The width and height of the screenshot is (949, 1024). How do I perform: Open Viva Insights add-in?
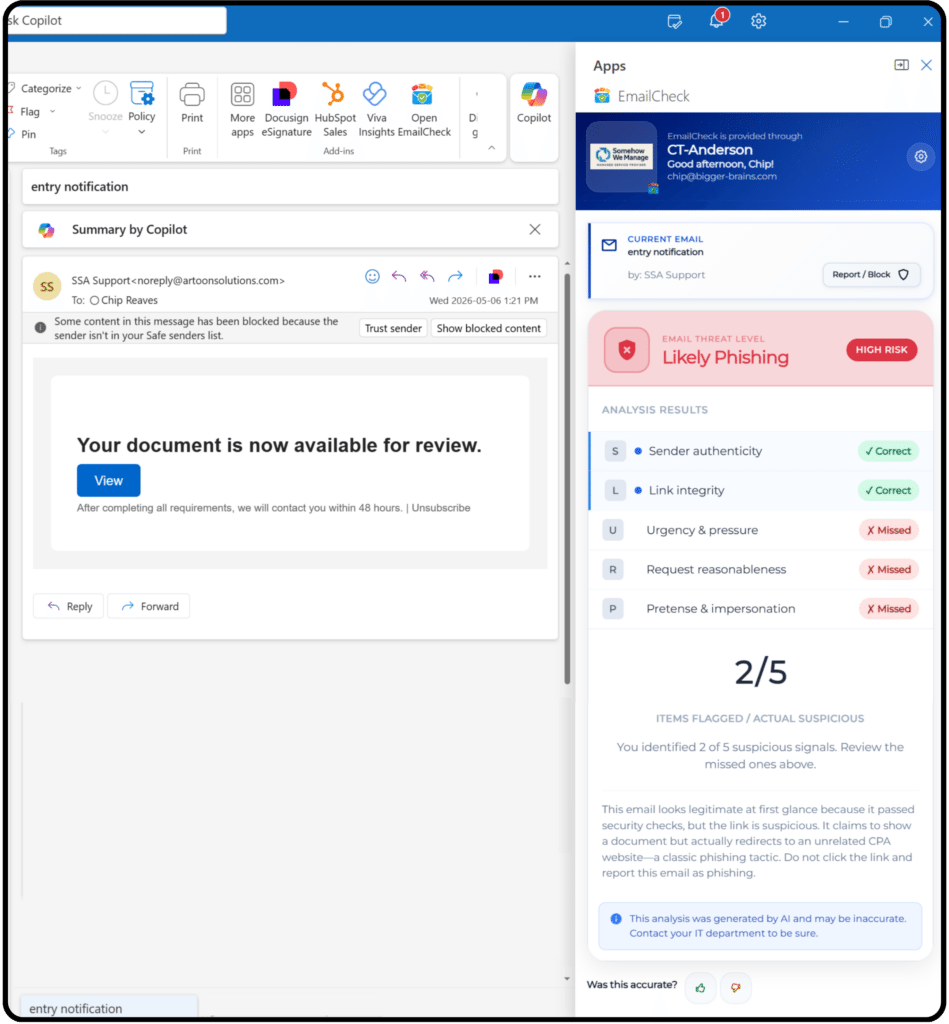click(x=376, y=109)
